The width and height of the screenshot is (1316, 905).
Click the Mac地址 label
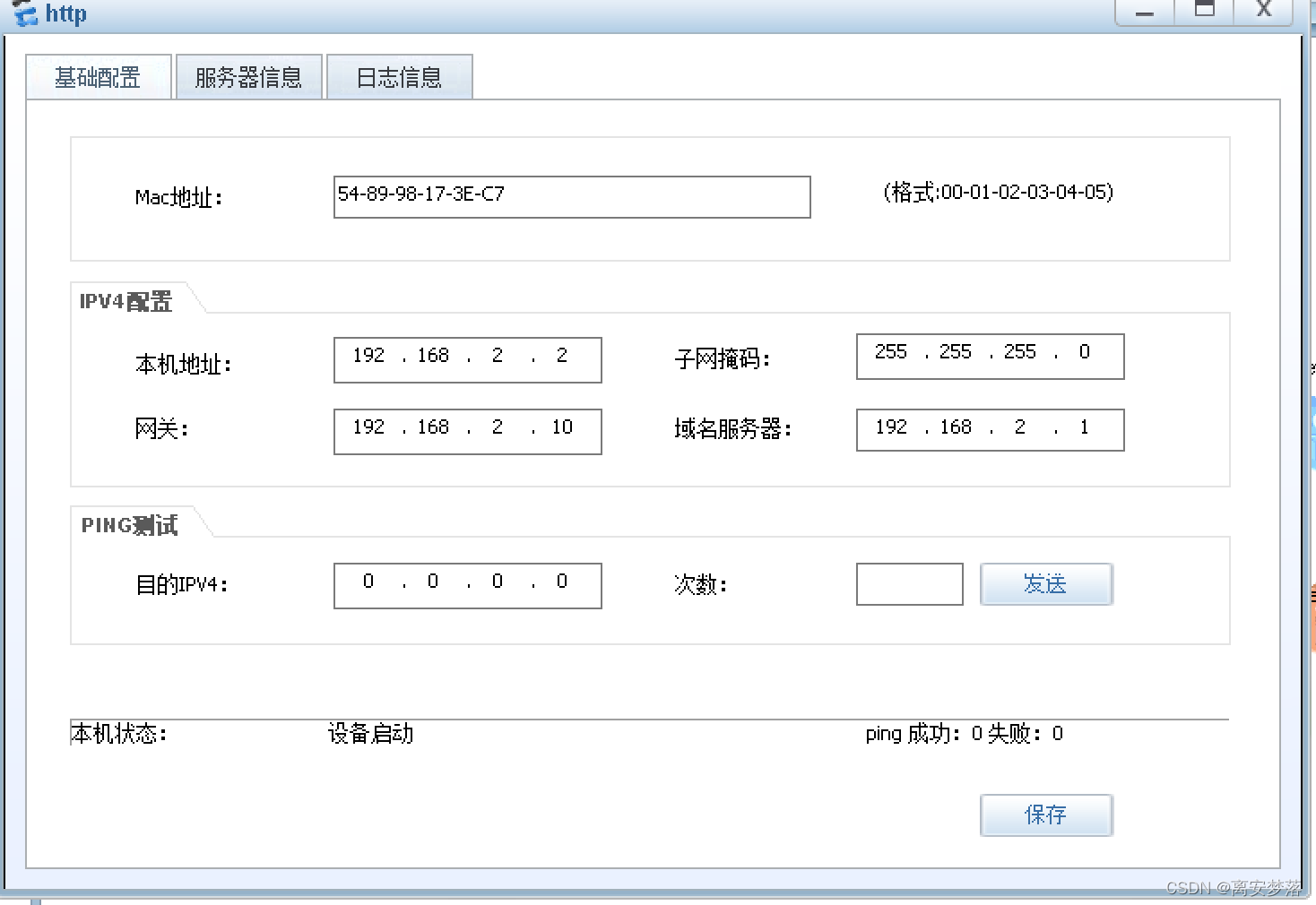(x=178, y=197)
